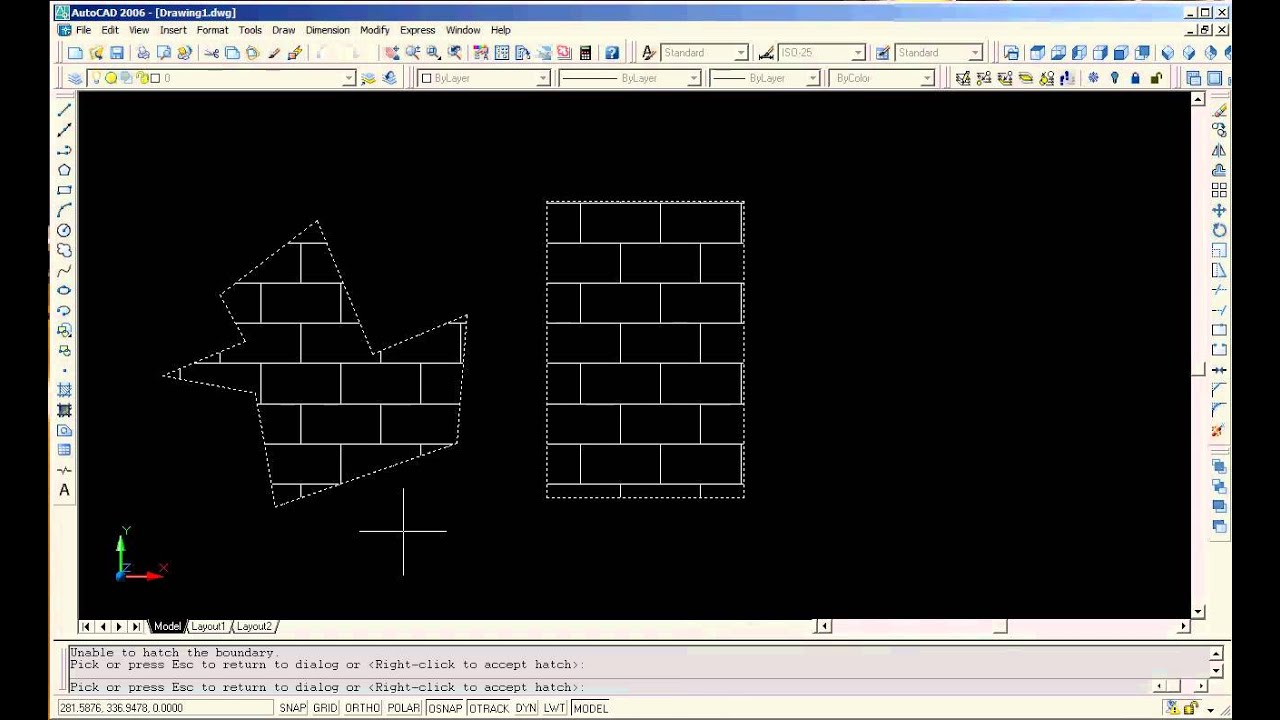Open the Draw menu
This screenshot has height=720, width=1280.
(x=283, y=30)
